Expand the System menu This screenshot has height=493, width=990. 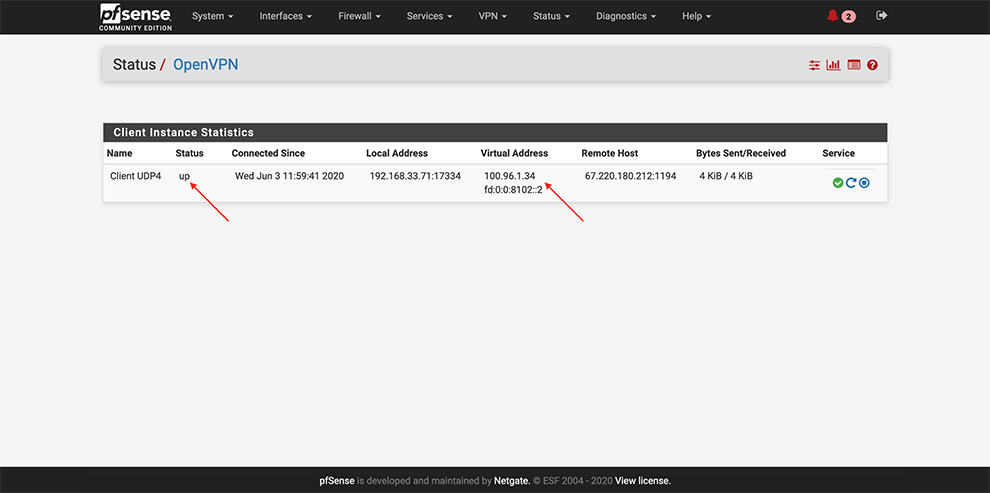click(x=212, y=16)
